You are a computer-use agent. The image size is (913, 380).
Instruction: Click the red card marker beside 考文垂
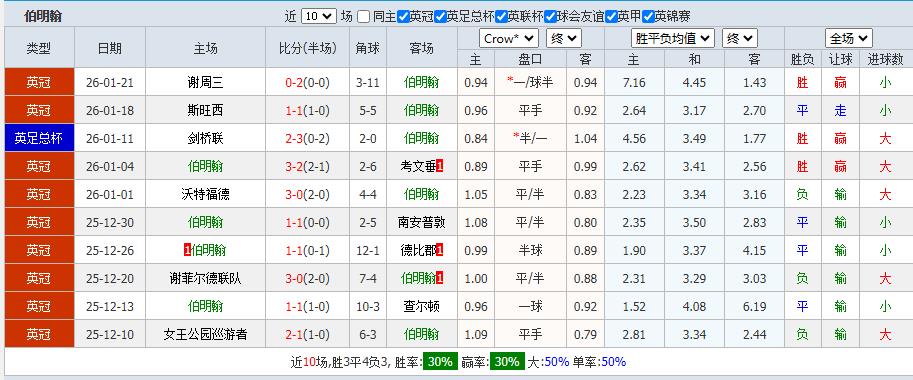click(440, 166)
